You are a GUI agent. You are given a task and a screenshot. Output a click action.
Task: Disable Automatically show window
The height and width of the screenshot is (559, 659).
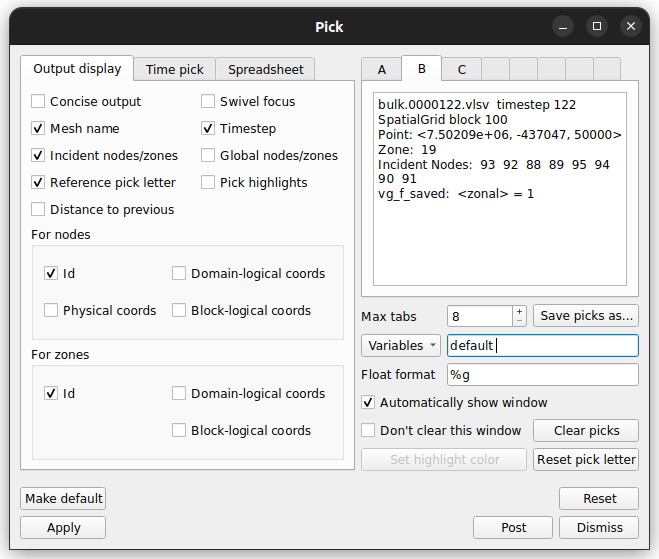coord(369,402)
